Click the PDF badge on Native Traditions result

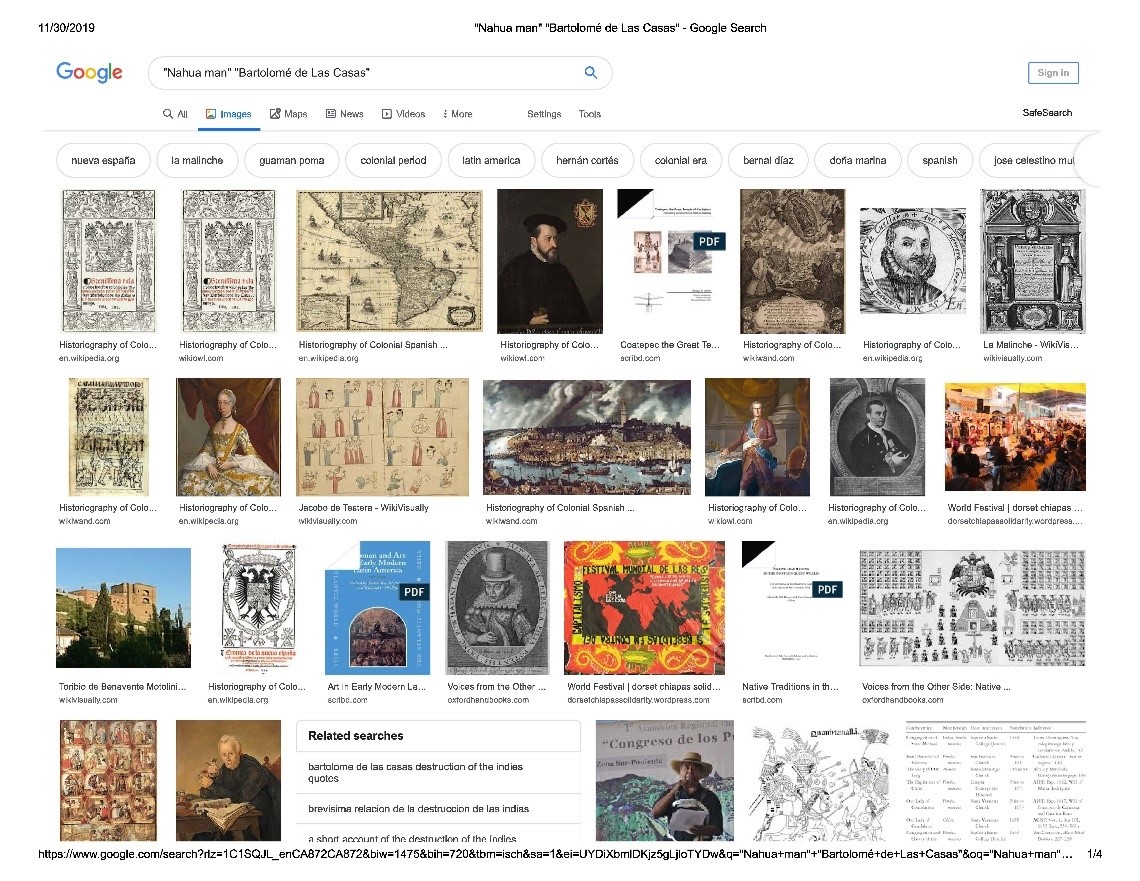827,590
